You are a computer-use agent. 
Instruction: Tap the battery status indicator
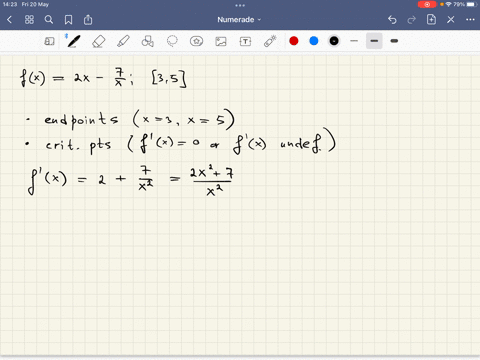pos(471,4)
